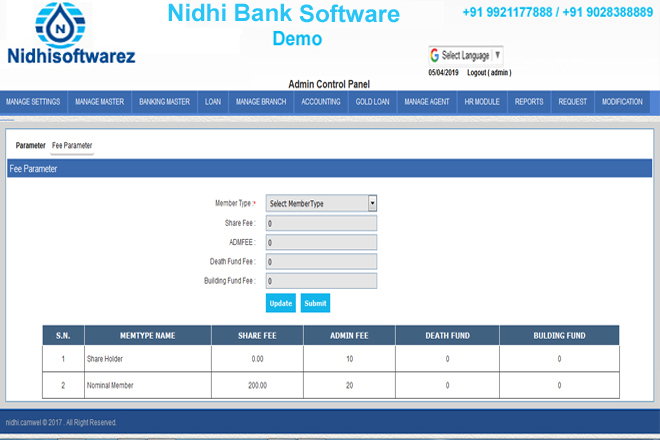The width and height of the screenshot is (660, 440).
Task: Click the phone number text in header
Action: (558, 13)
